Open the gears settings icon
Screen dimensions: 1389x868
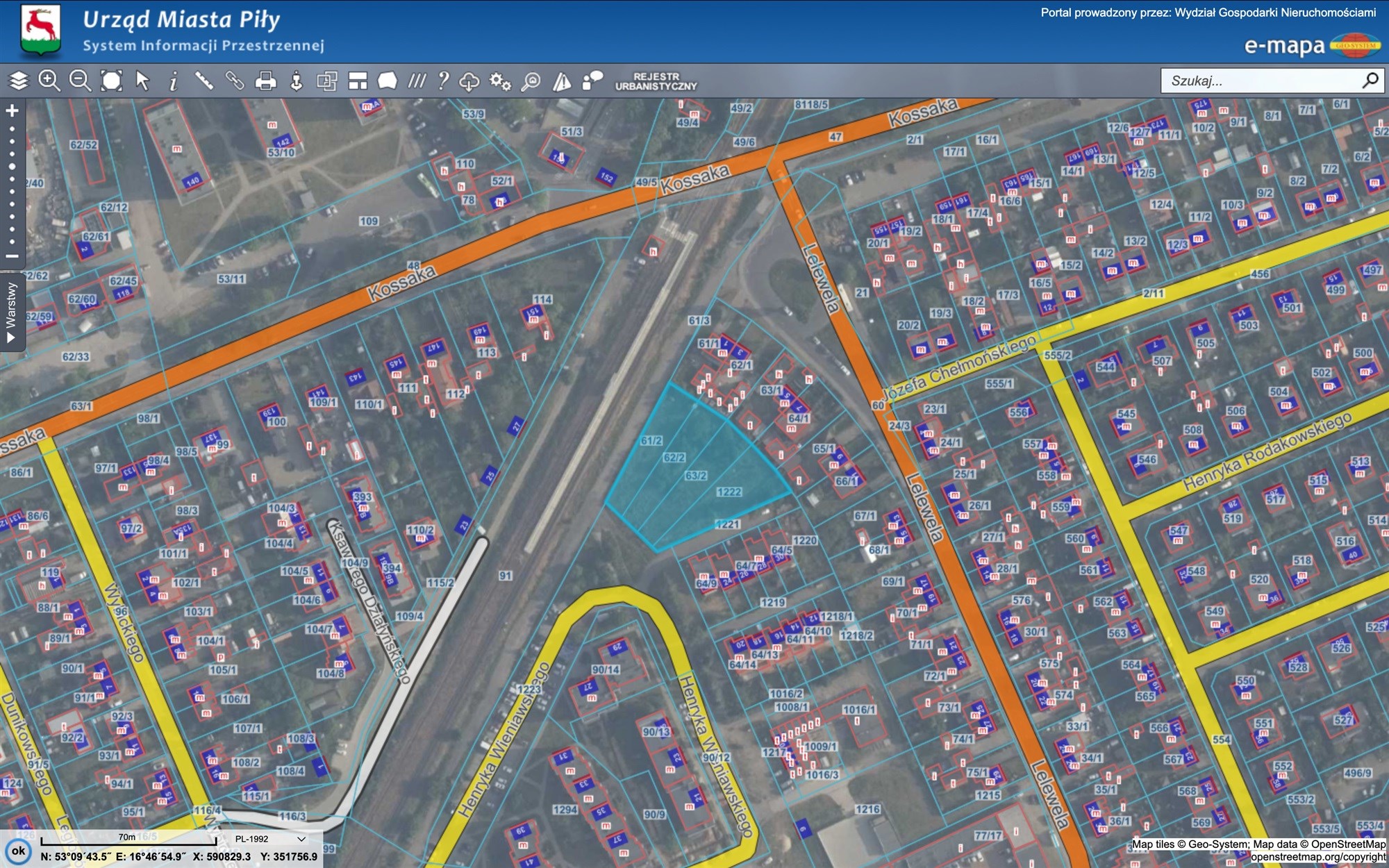tap(500, 82)
